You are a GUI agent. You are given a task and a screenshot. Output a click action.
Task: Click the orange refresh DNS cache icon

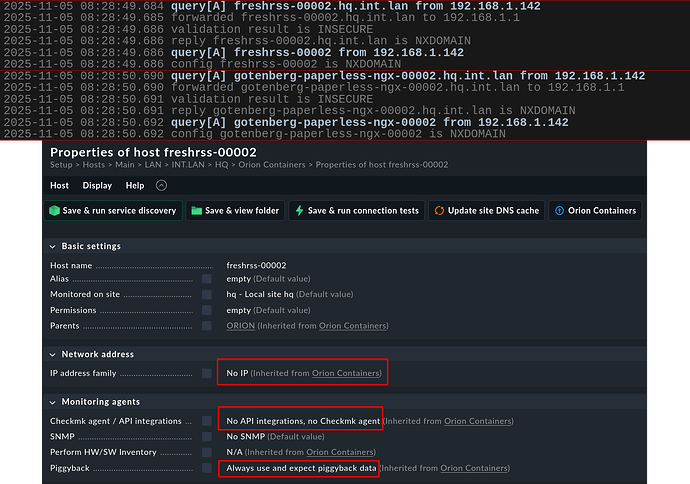439,211
